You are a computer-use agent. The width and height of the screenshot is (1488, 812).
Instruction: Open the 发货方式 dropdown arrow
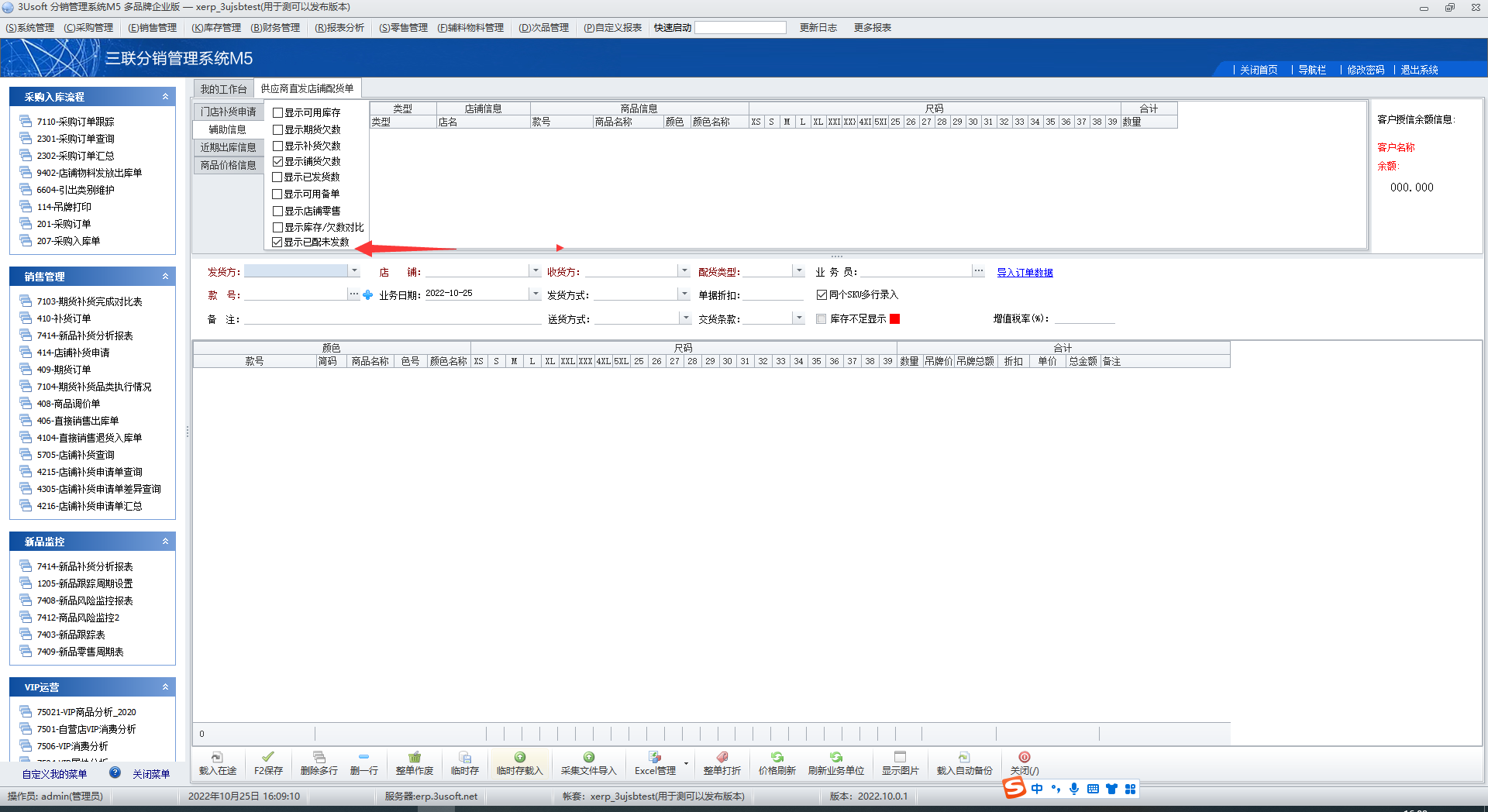pos(684,294)
